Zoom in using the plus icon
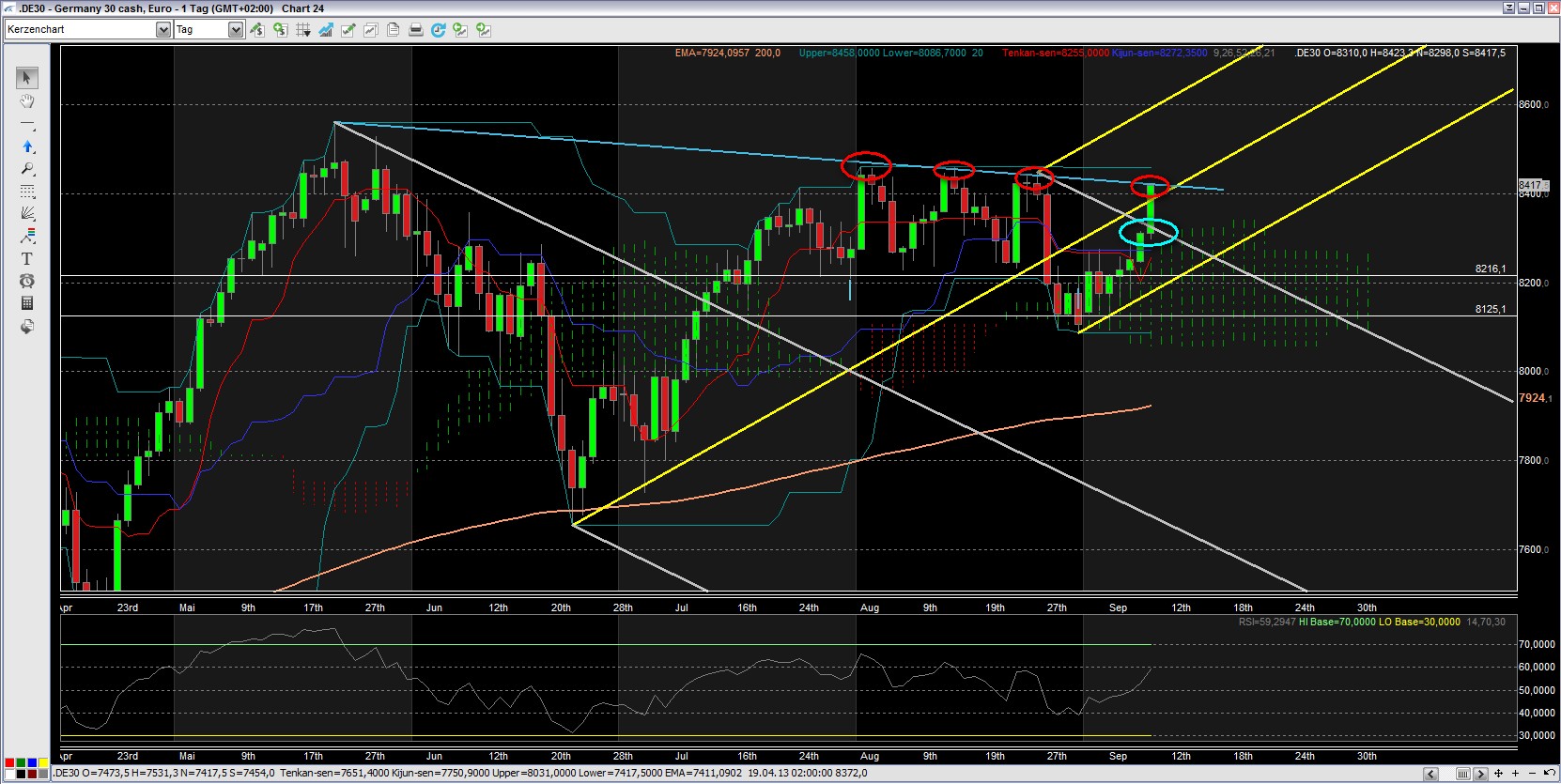The height and width of the screenshot is (784, 1561). click(1515, 774)
